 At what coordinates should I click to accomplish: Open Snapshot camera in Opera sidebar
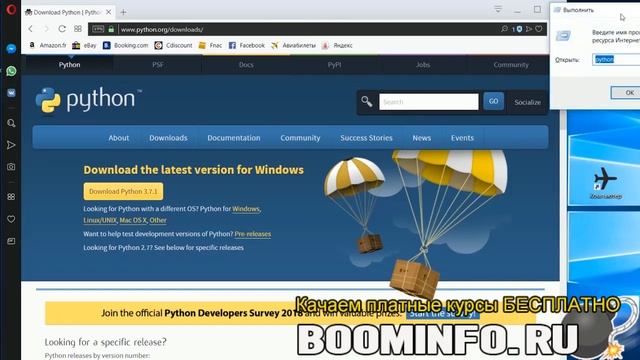pos(11,167)
